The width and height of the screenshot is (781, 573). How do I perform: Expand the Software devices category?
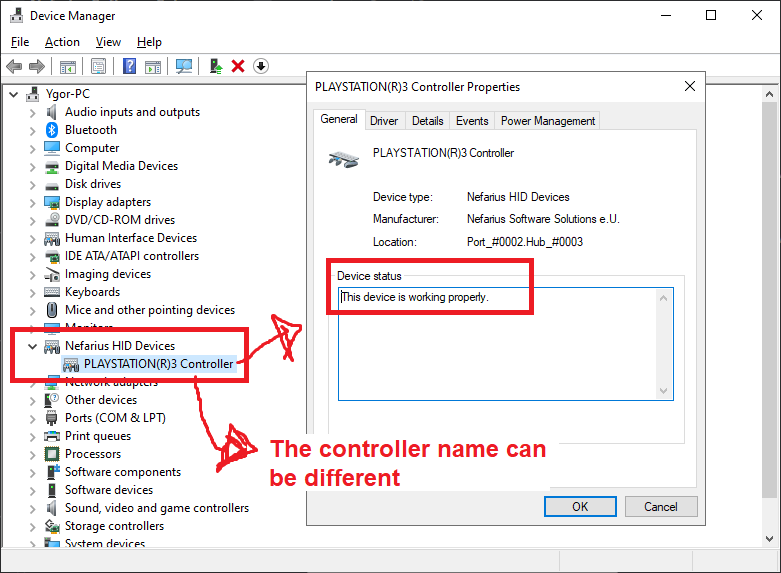click(x=32, y=491)
